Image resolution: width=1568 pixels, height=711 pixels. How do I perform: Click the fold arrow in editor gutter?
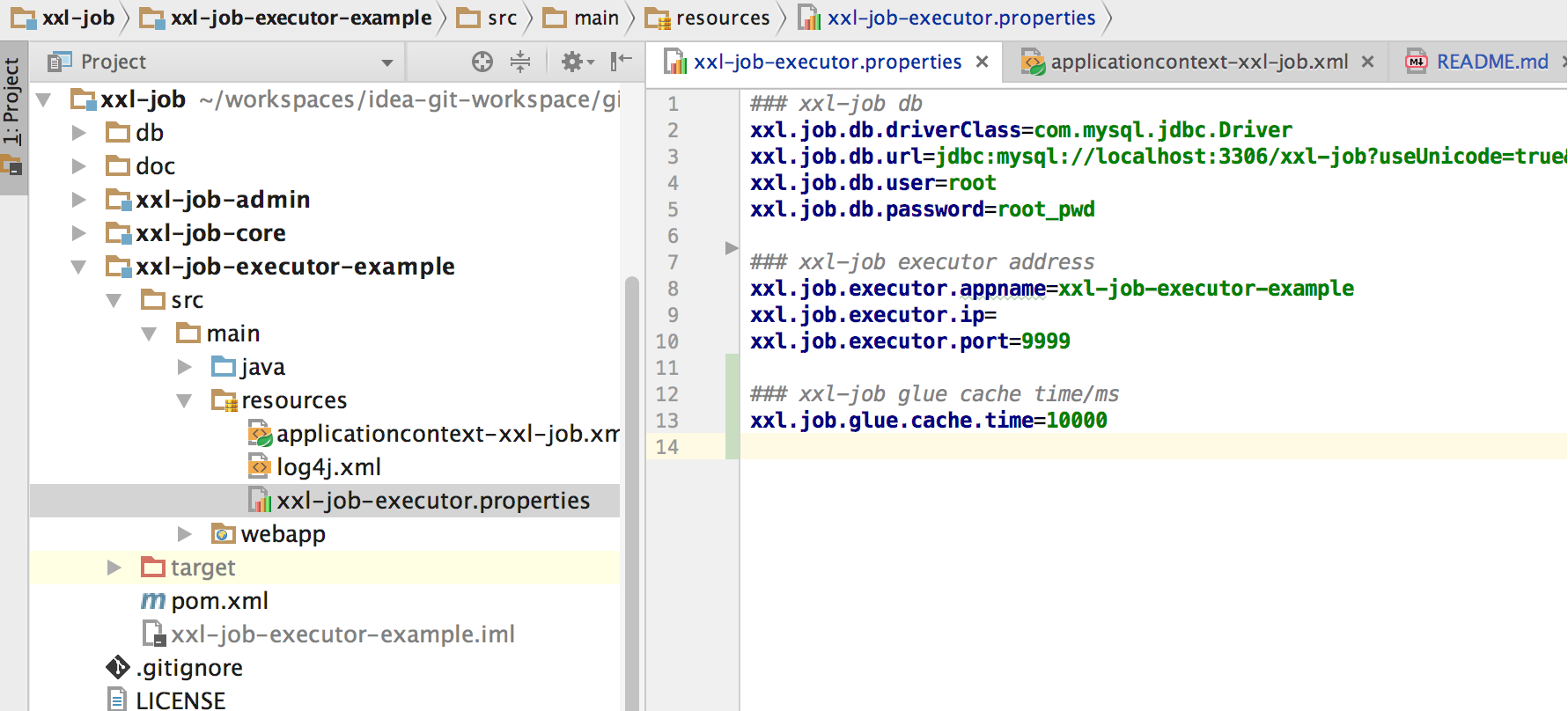coord(732,248)
